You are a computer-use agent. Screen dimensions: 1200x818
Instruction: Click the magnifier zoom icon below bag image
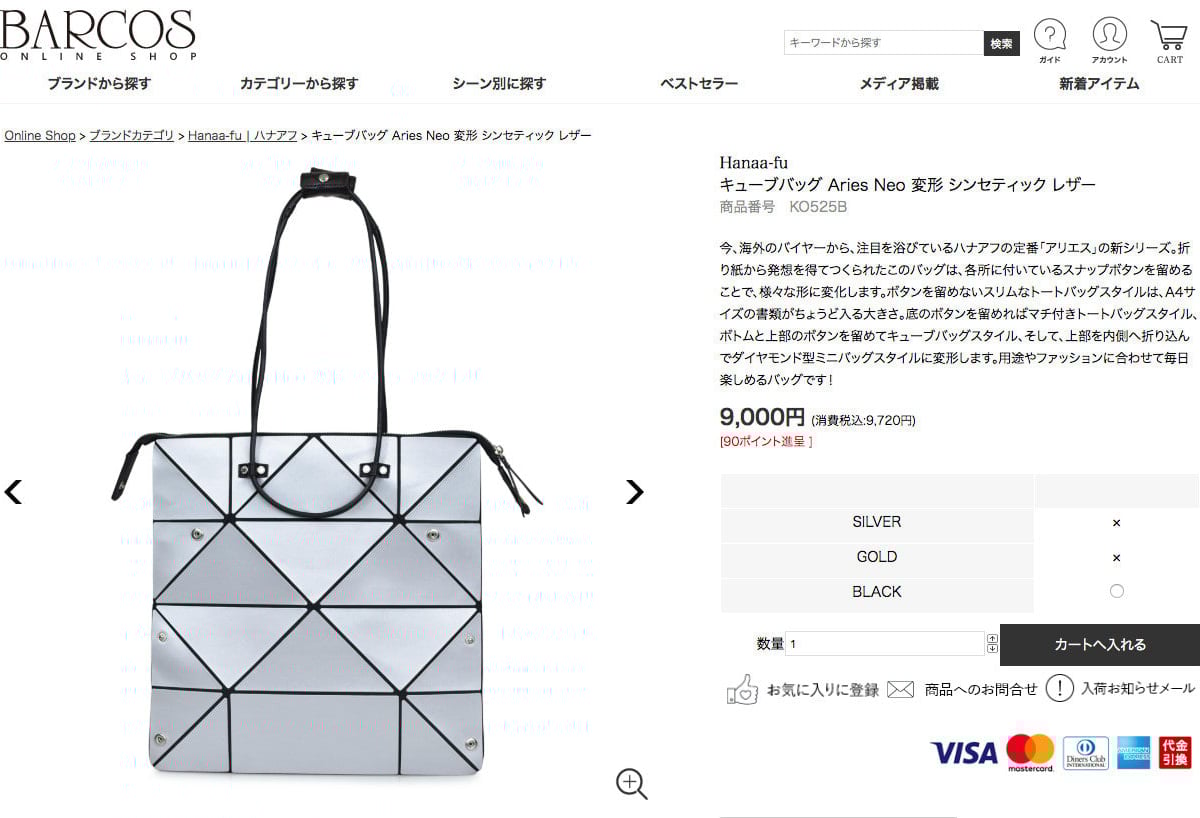631,784
